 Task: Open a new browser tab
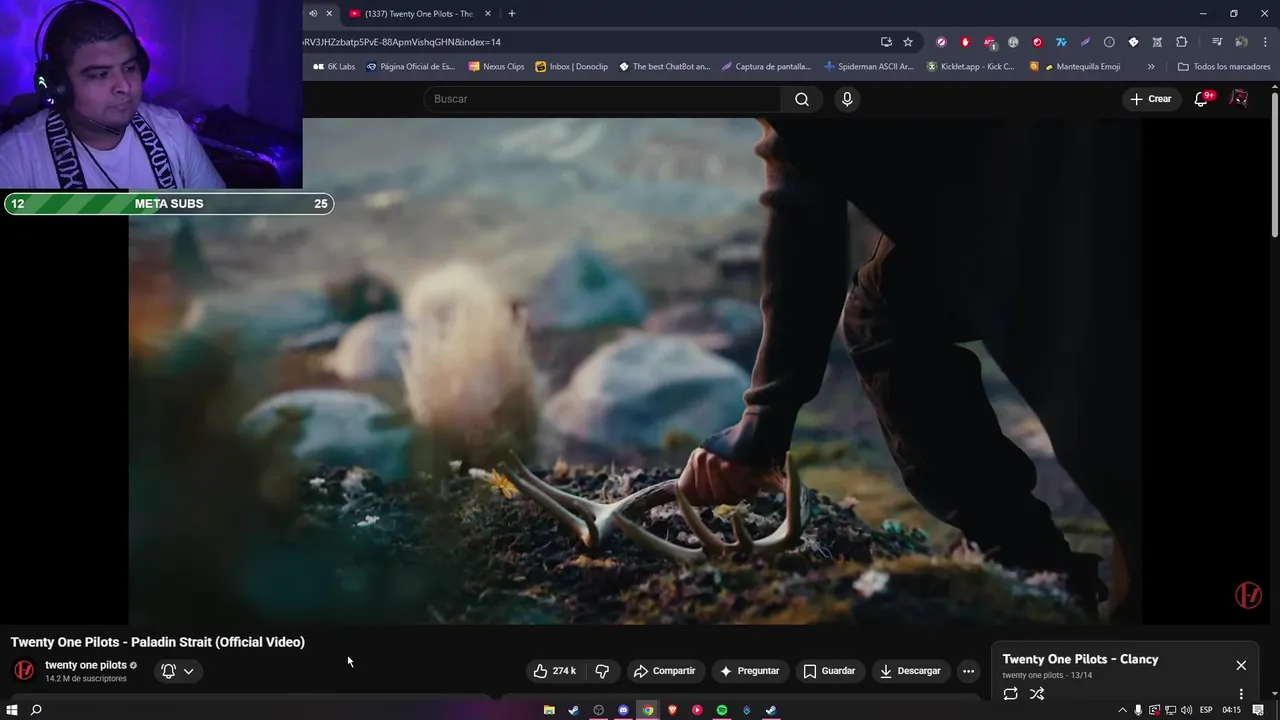(511, 13)
